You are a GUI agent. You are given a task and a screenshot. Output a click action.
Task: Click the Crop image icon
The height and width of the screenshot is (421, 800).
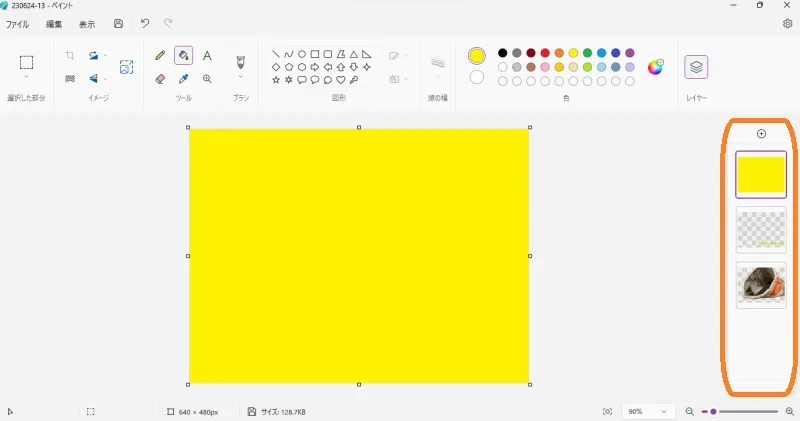pyautogui.click(x=70, y=56)
